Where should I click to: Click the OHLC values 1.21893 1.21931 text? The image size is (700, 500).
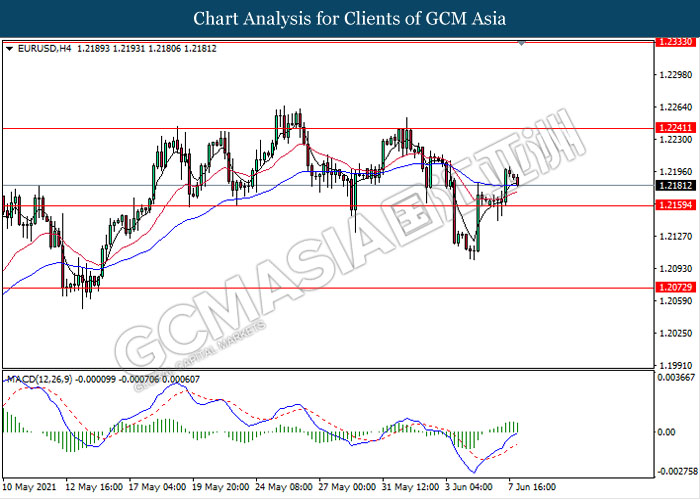coord(111,49)
